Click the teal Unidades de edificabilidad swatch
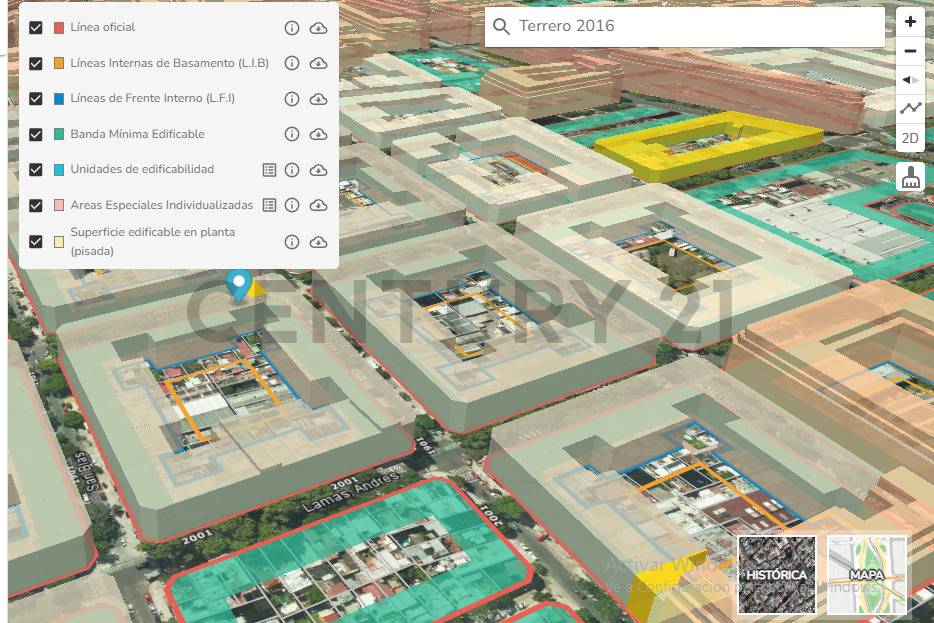The width and height of the screenshot is (934, 623). [59, 170]
